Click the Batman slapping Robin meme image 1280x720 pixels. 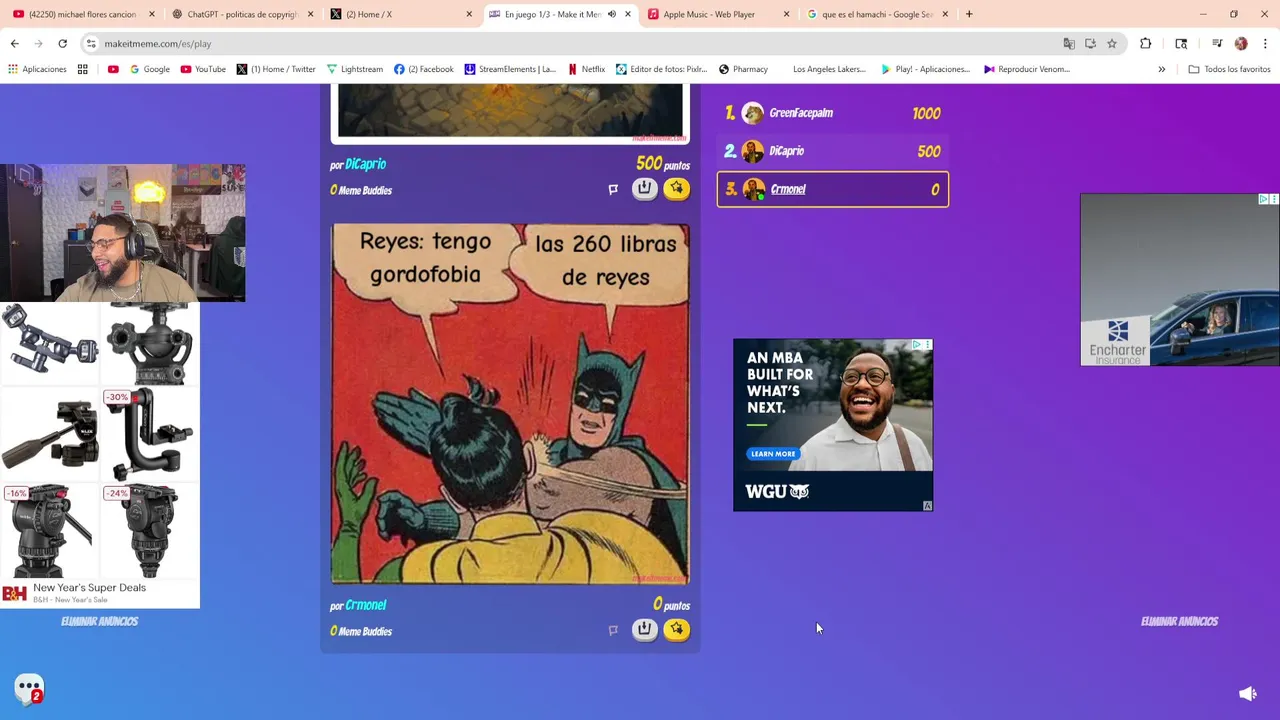coord(510,404)
